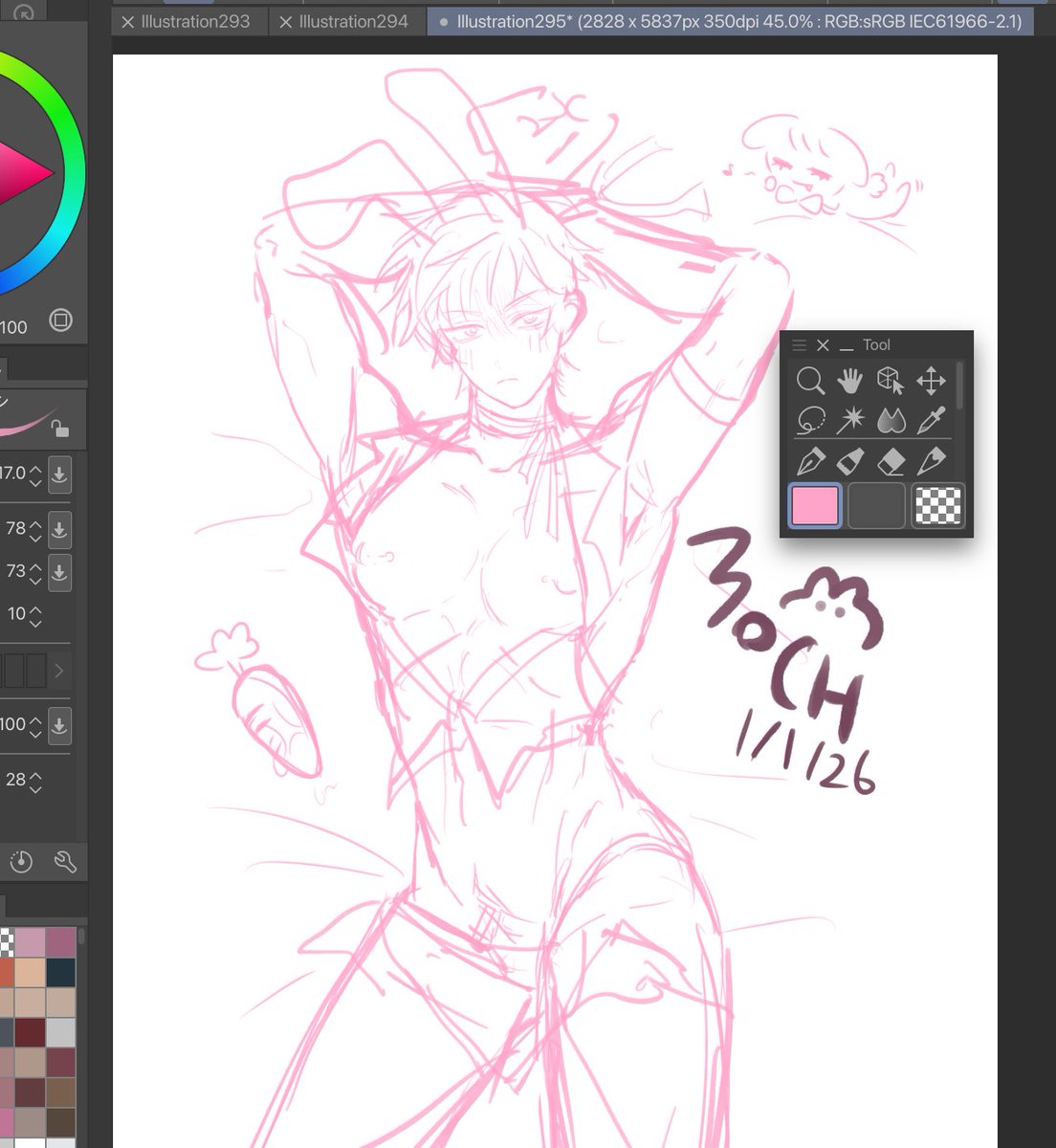
Task: Open dynamics button beside 17.0 value
Action: [x=59, y=474]
